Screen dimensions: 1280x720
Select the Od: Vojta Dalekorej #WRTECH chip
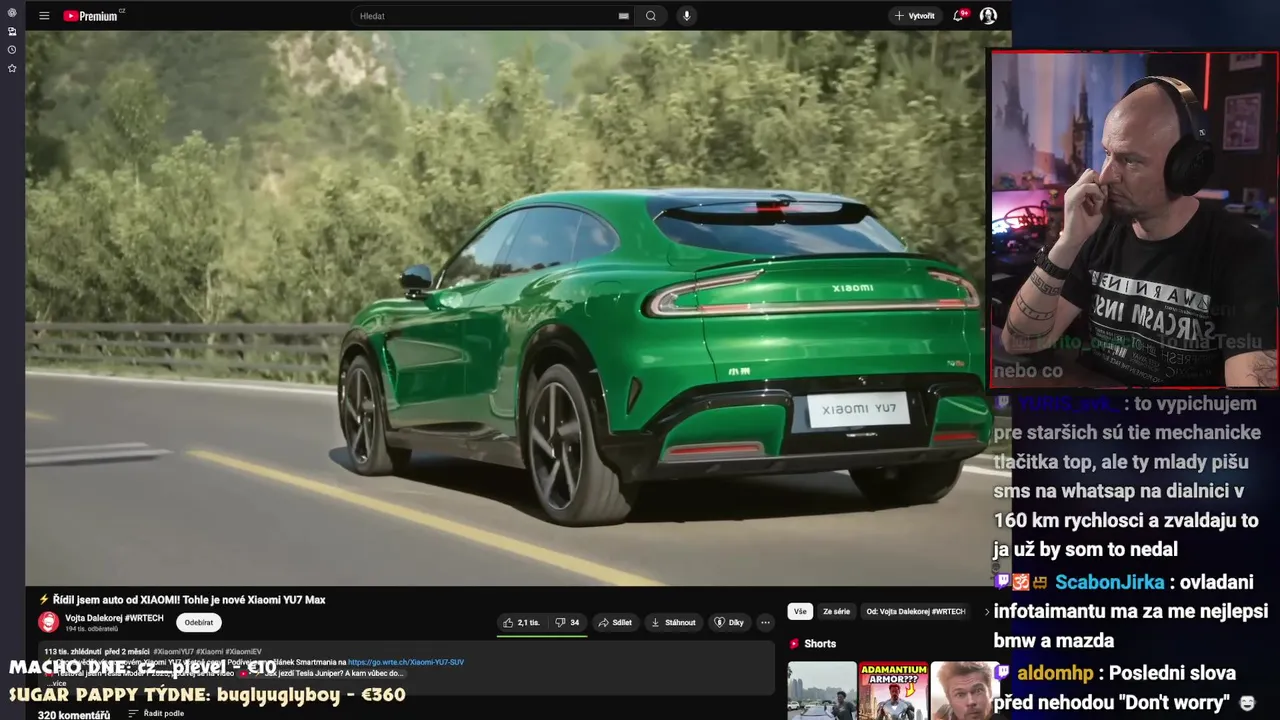click(916, 611)
